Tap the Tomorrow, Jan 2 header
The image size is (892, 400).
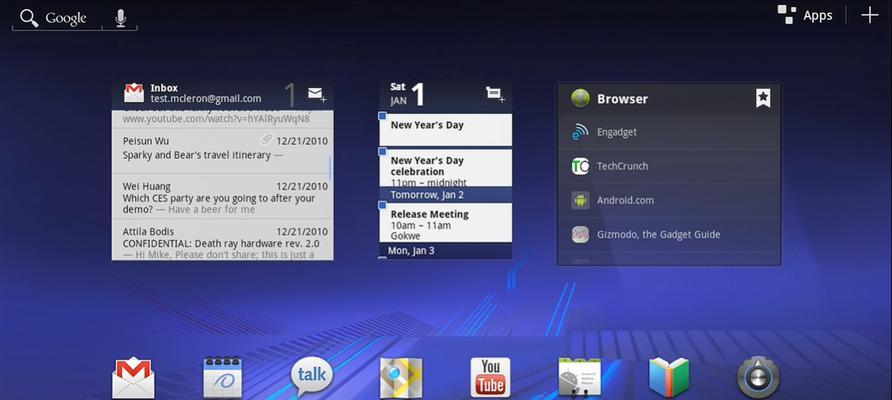point(445,195)
